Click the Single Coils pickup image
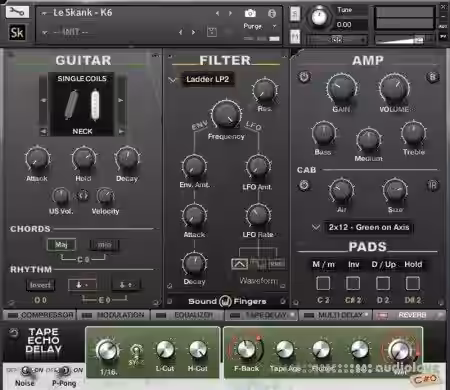Viewport: 450px width, 390px height. pyautogui.click(x=82, y=105)
